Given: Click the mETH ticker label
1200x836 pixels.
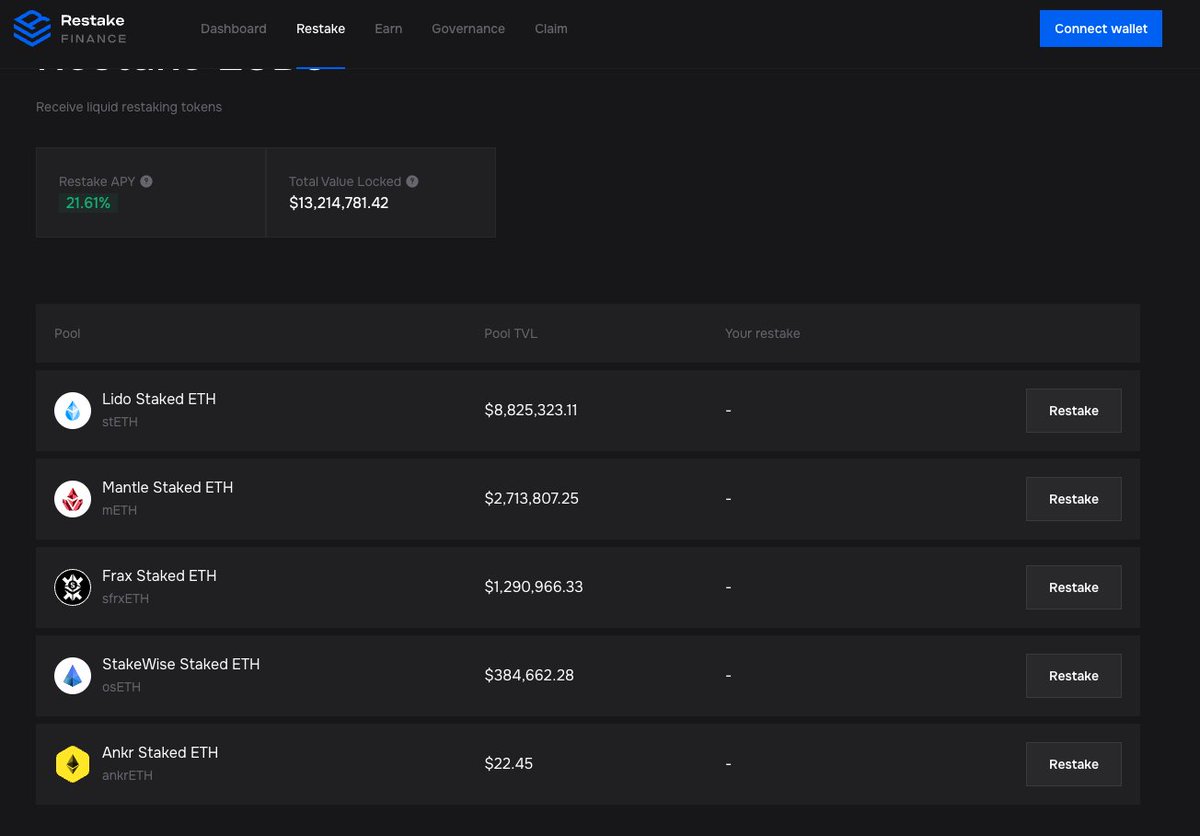Looking at the screenshot, I should 120,510.
